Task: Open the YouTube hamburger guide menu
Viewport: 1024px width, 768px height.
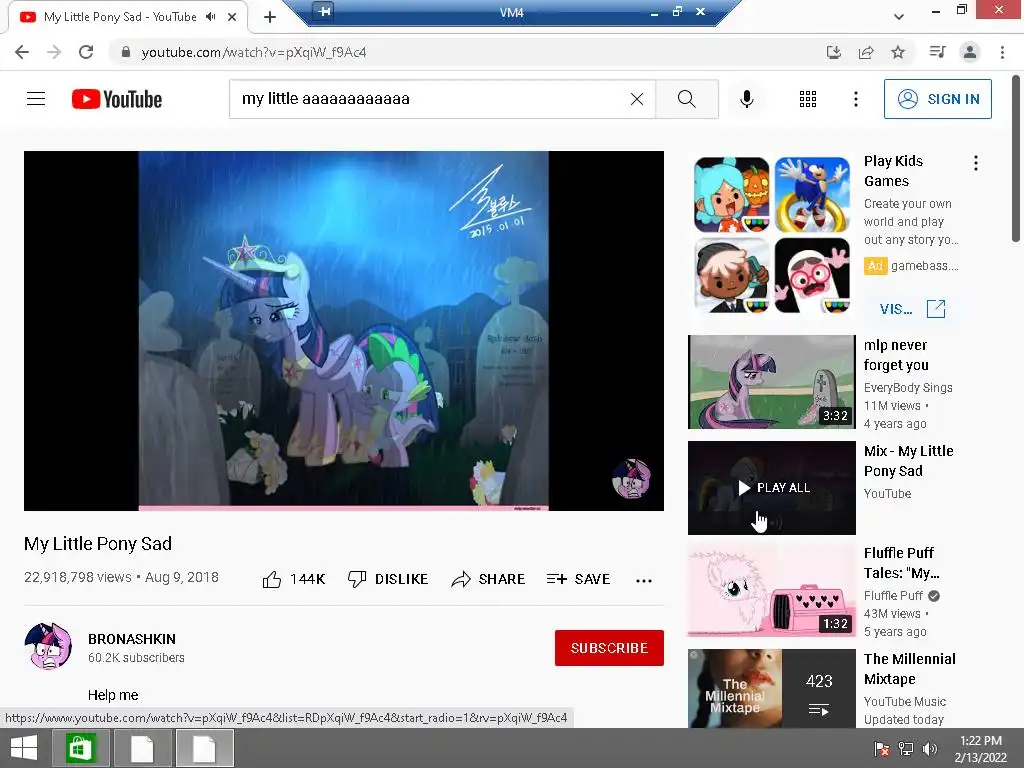Action: click(x=36, y=99)
